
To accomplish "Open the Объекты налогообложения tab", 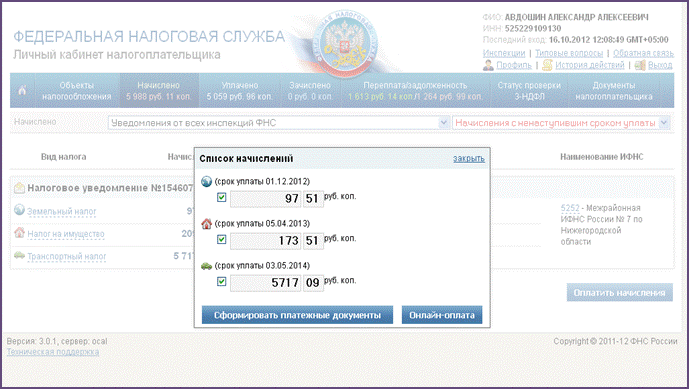I will click(76, 91).
